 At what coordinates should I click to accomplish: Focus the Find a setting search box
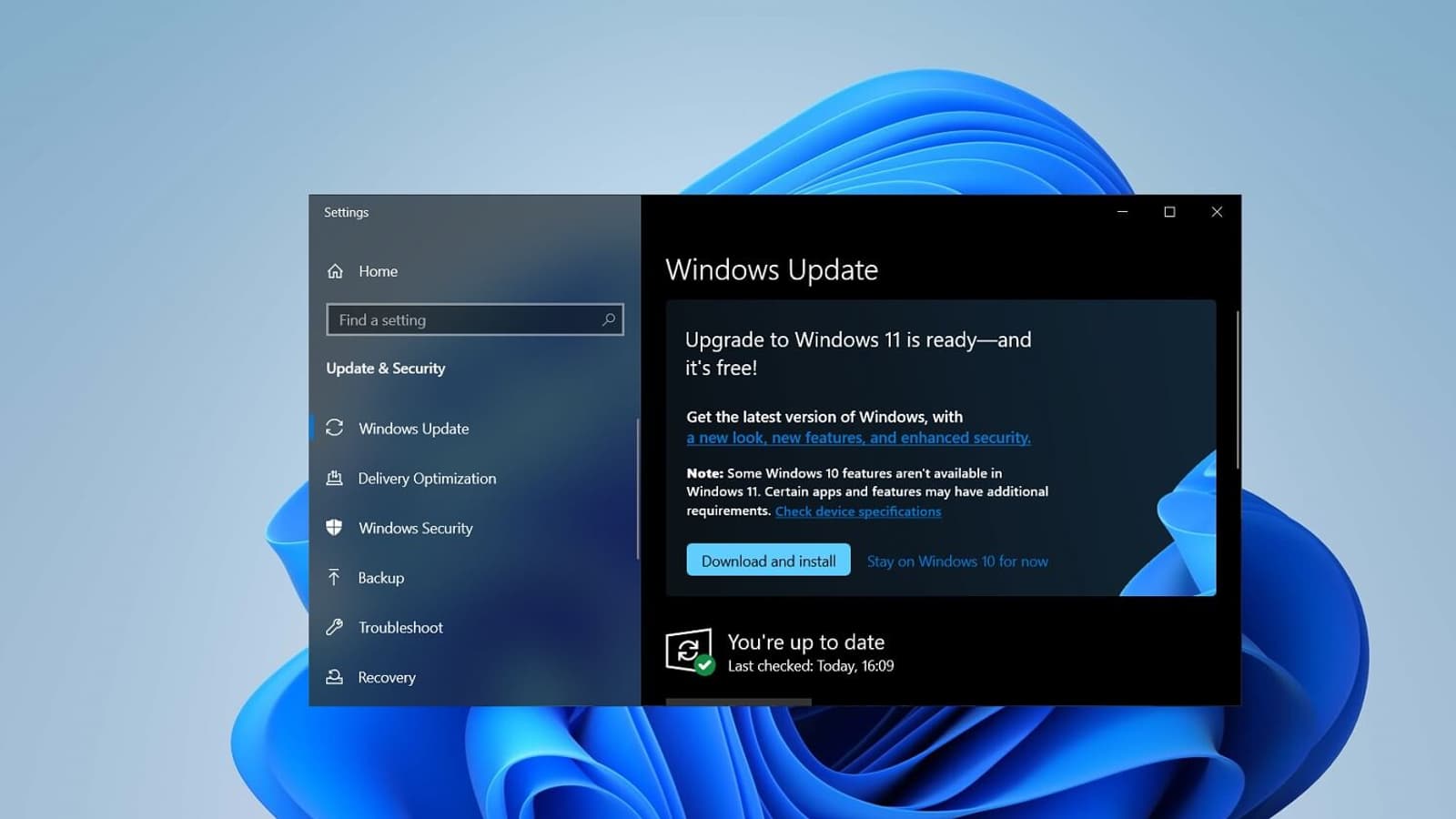[x=475, y=319]
